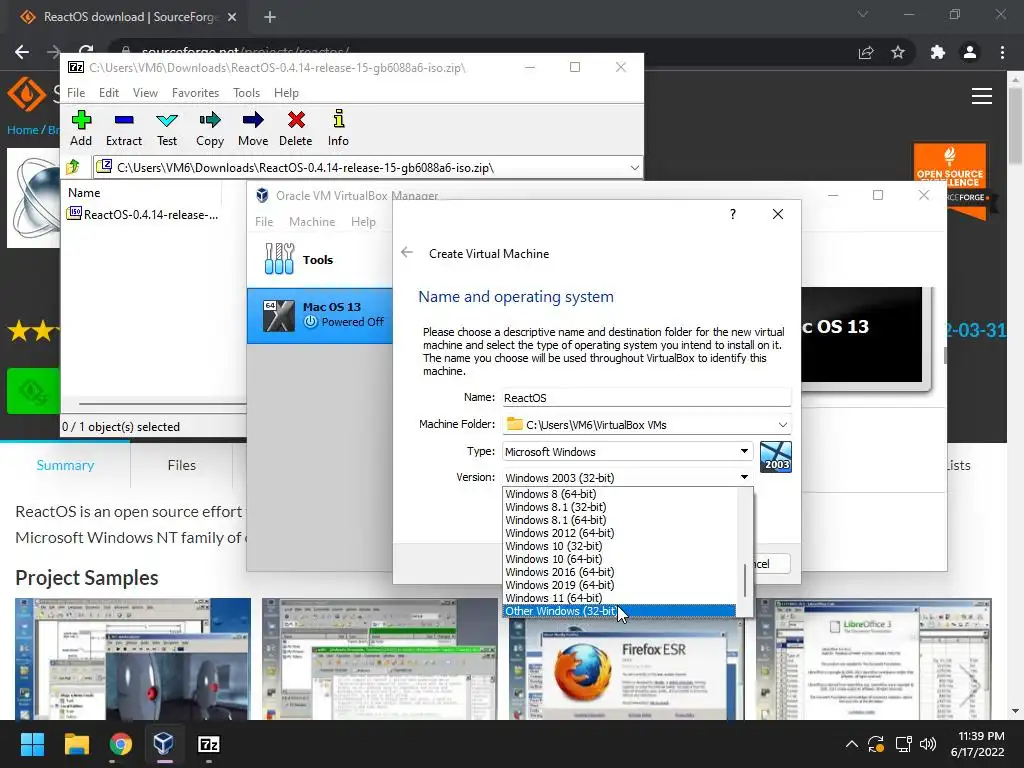Select the ReactOS-0.4.14-release ISO file
Screen dimensions: 1024x768
coord(144,214)
